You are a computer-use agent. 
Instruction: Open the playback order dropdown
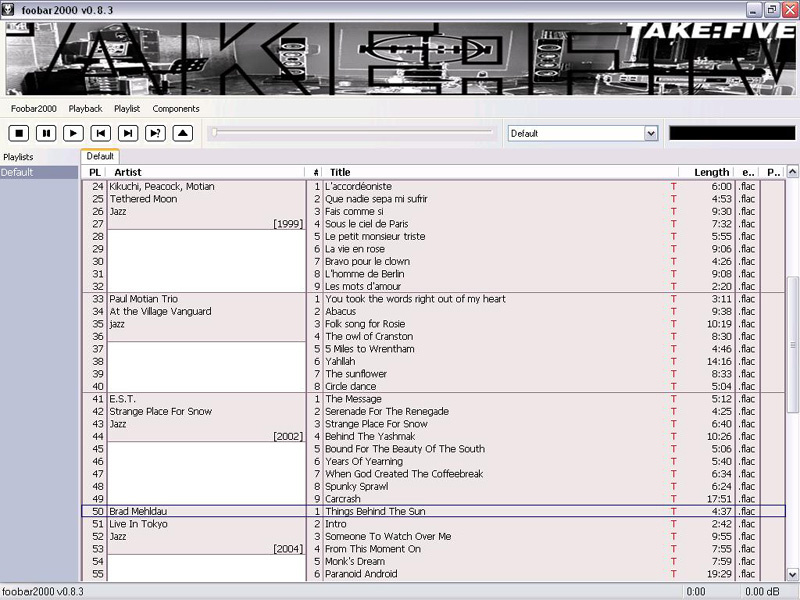tap(651, 133)
